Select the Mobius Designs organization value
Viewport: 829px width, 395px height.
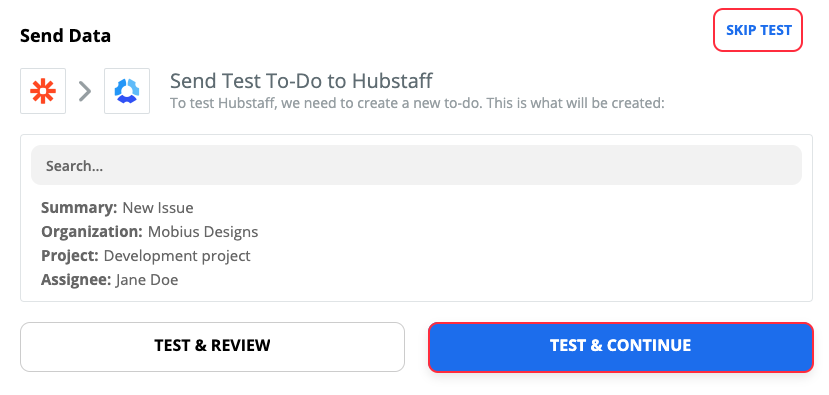(x=203, y=232)
